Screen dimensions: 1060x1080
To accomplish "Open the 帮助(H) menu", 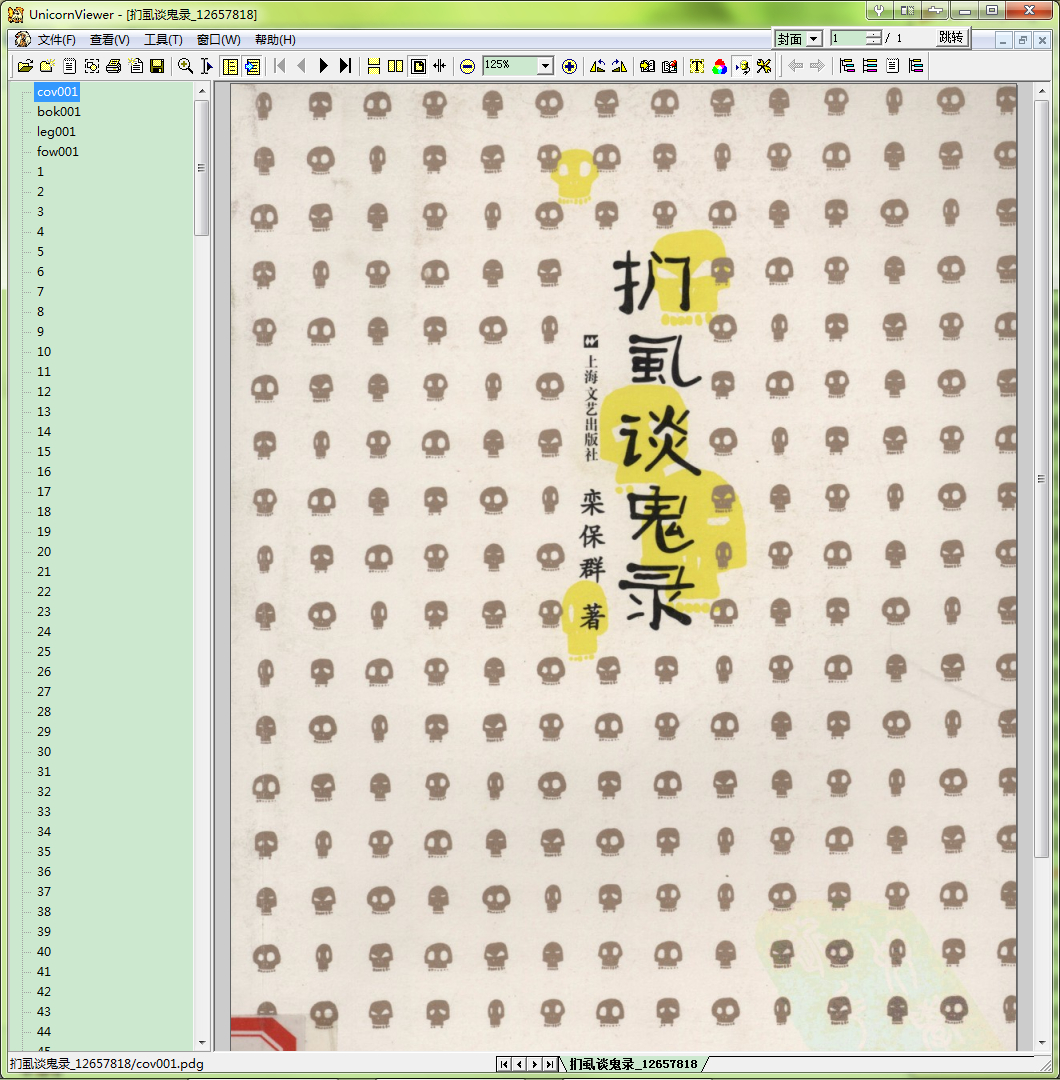I will pos(276,39).
